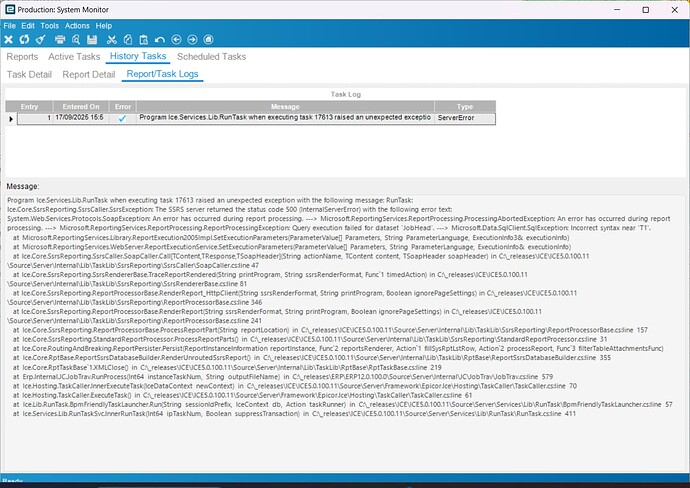690x488 pixels.
Task: Open the Edit menu
Action: pos(28,26)
